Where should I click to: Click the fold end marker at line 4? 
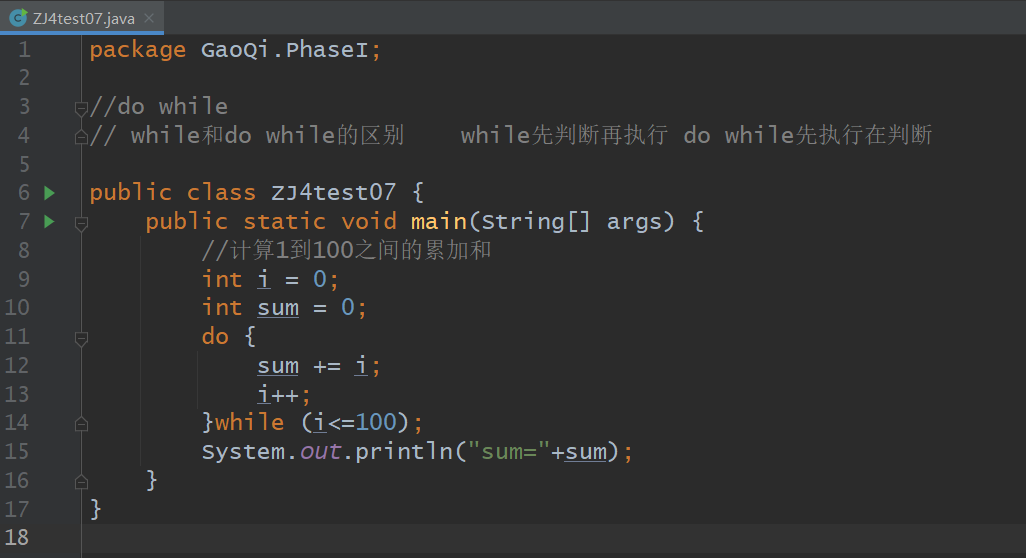(81, 135)
